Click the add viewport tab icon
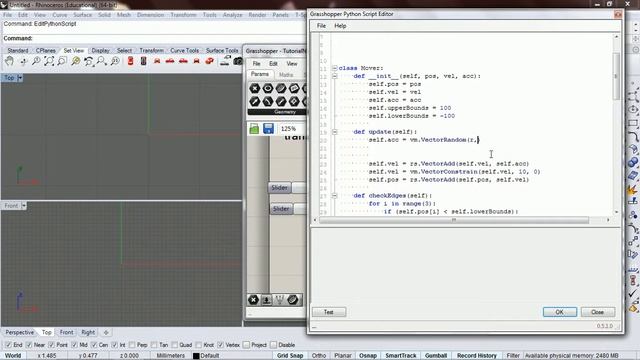Viewport: 640px width, 360px height. (x=106, y=332)
